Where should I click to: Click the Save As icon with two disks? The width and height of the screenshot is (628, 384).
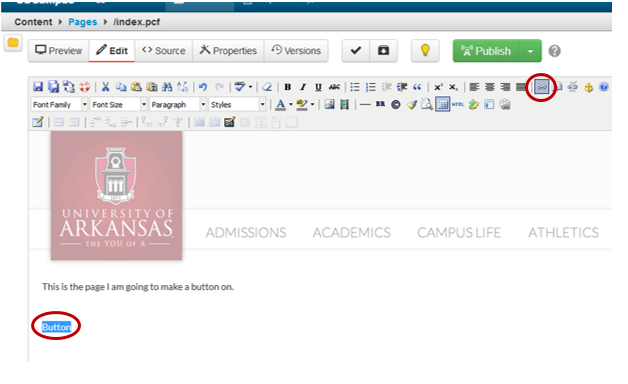tap(53, 86)
